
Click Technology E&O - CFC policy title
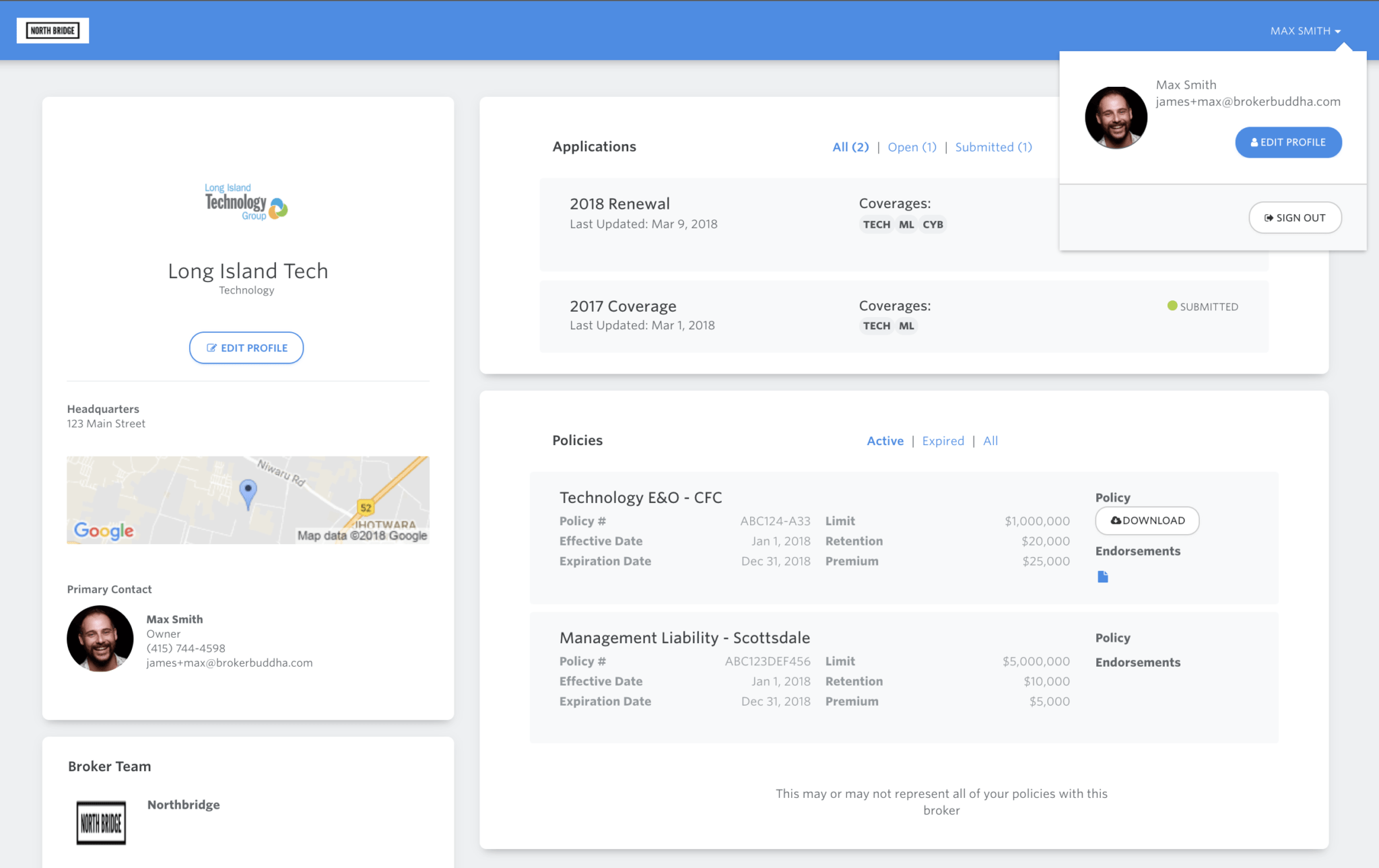(x=640, y=498)
